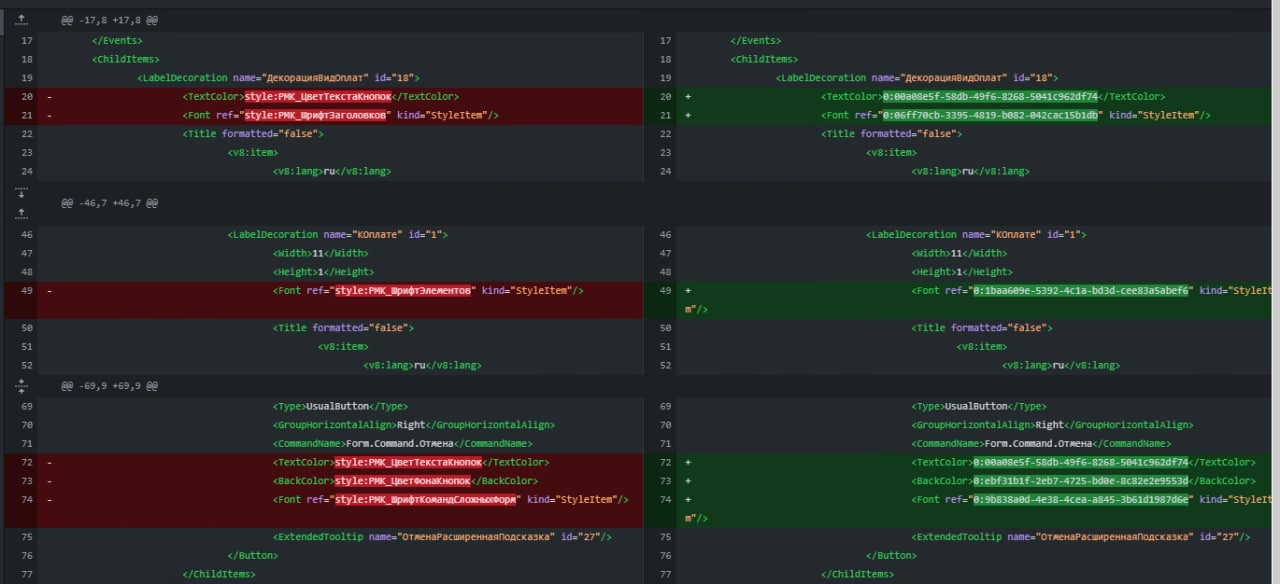Screen dimensions: 1280x584
Task: Click the @@ -17,8 +17,8 @@ hunk header
Action: (x=109, y=20)
